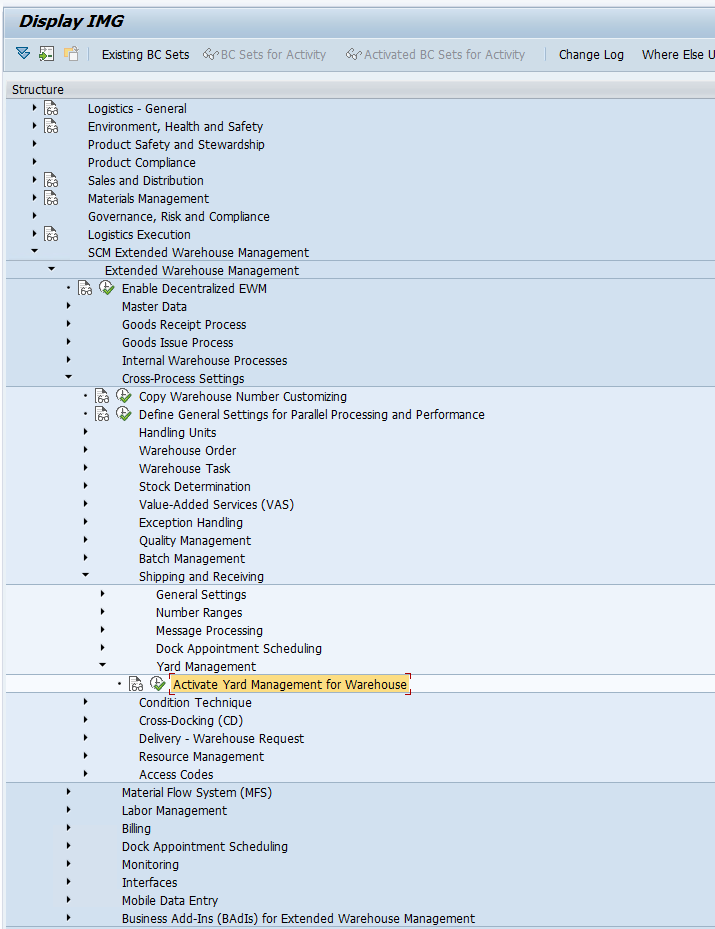Open documentation icon for Enable Decentralized EWM
This screenshot has width=715, height=929.
click(x=85, y=289)
